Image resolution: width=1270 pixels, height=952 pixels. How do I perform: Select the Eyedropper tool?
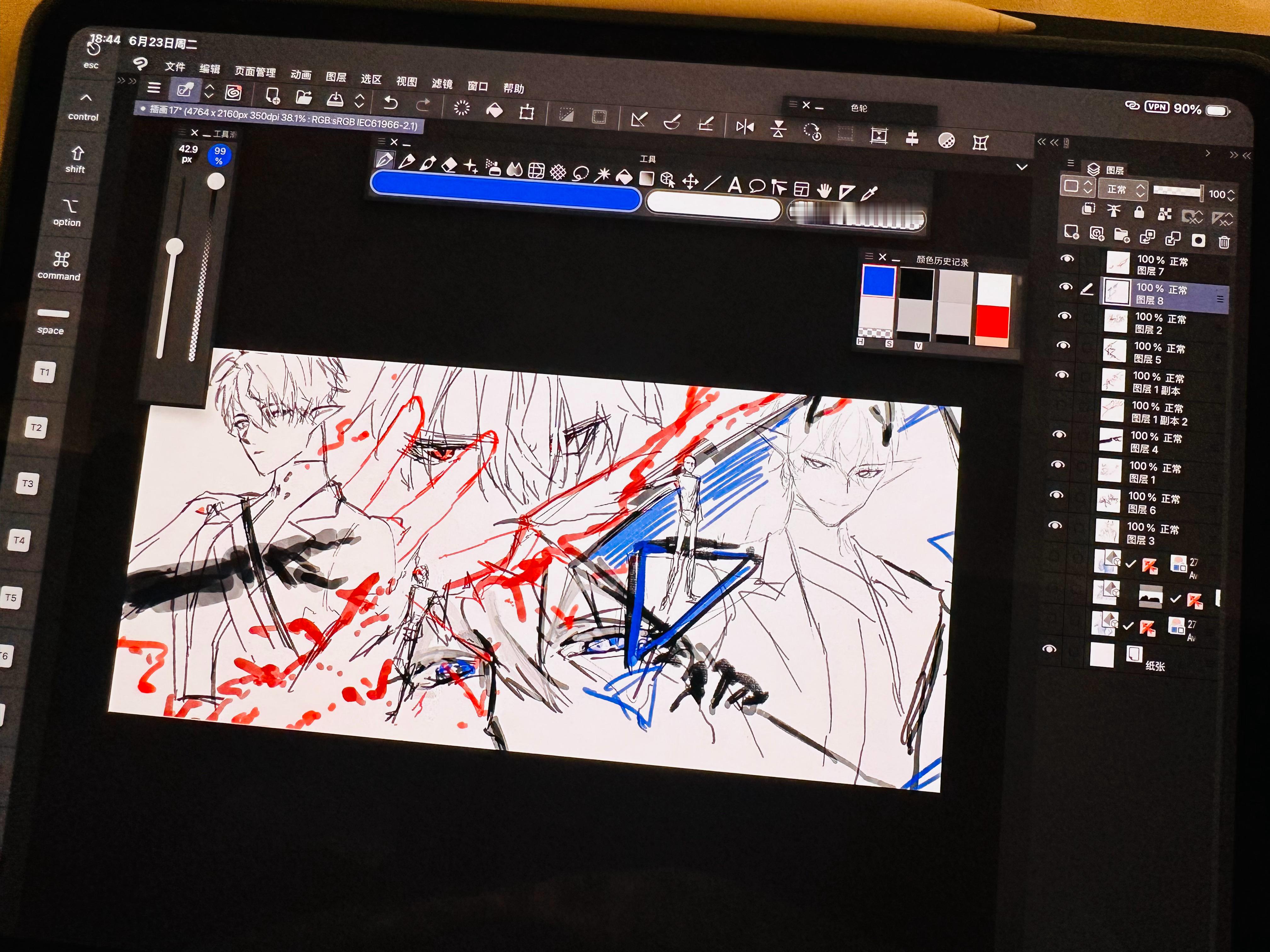tap(869, 193)
